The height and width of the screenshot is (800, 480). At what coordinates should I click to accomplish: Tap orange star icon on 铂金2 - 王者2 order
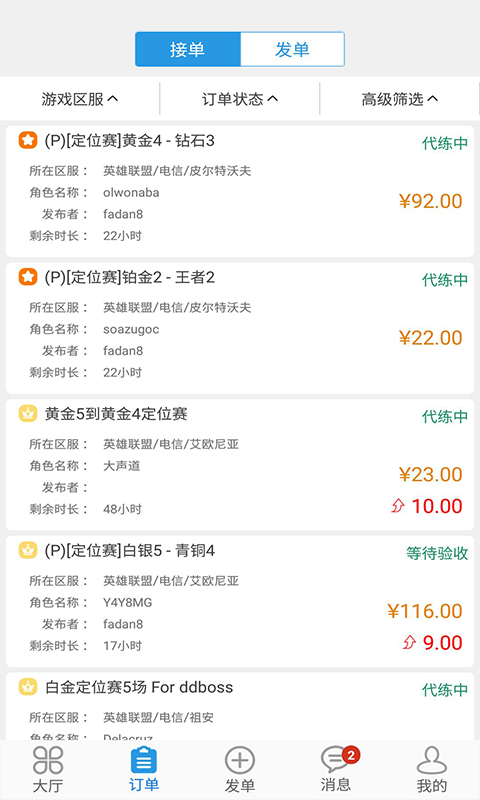click(x=28, y=277)
